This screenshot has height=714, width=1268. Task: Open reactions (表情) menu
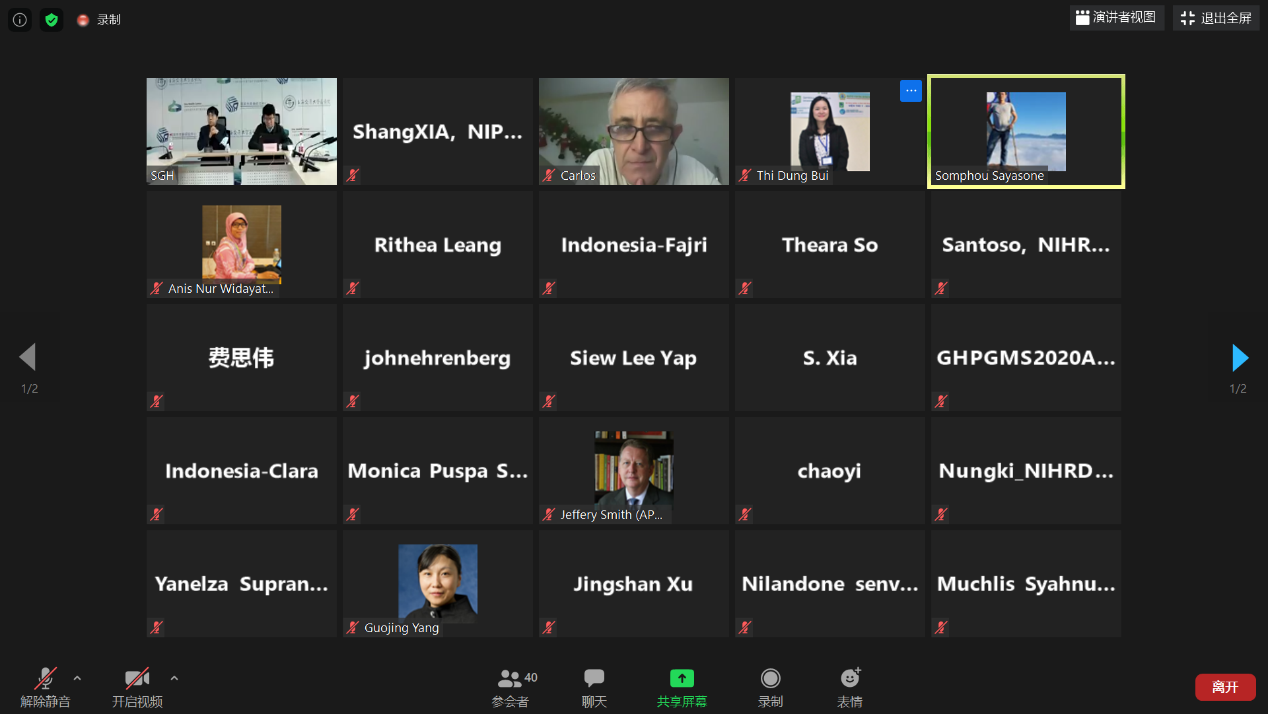(849, 687)
